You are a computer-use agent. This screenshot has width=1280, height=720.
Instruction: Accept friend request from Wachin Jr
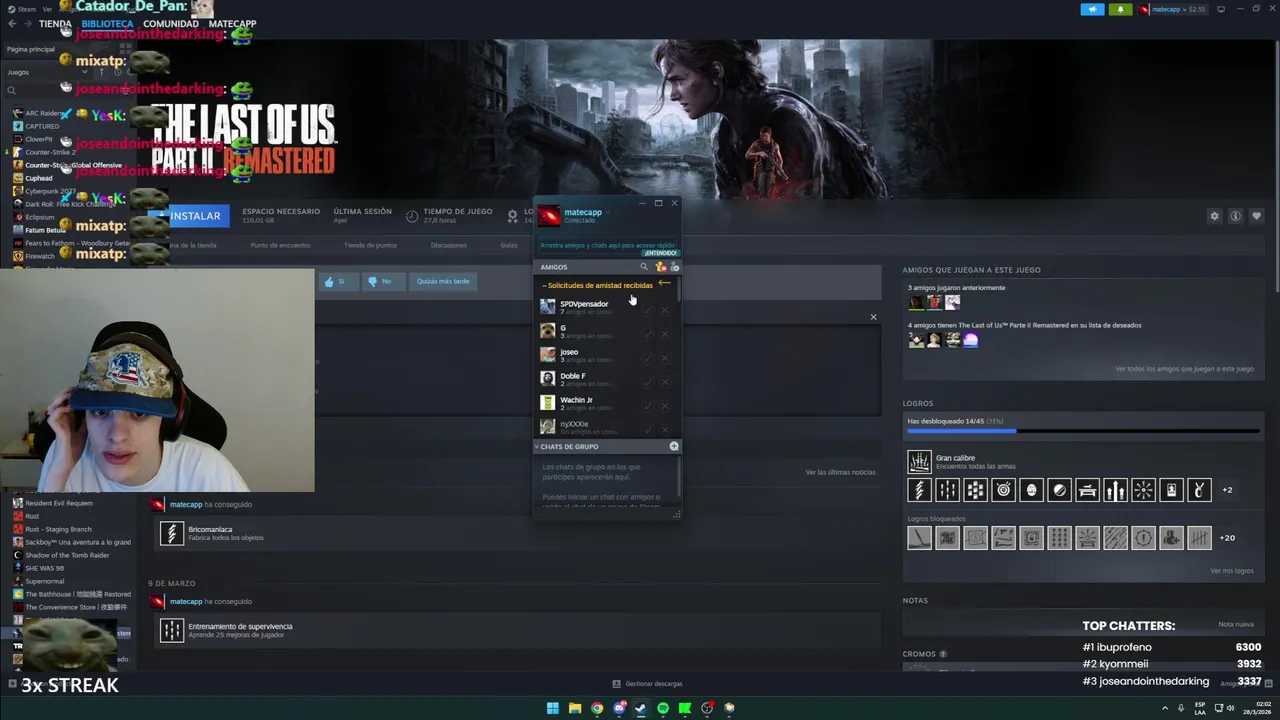(648, 406)
